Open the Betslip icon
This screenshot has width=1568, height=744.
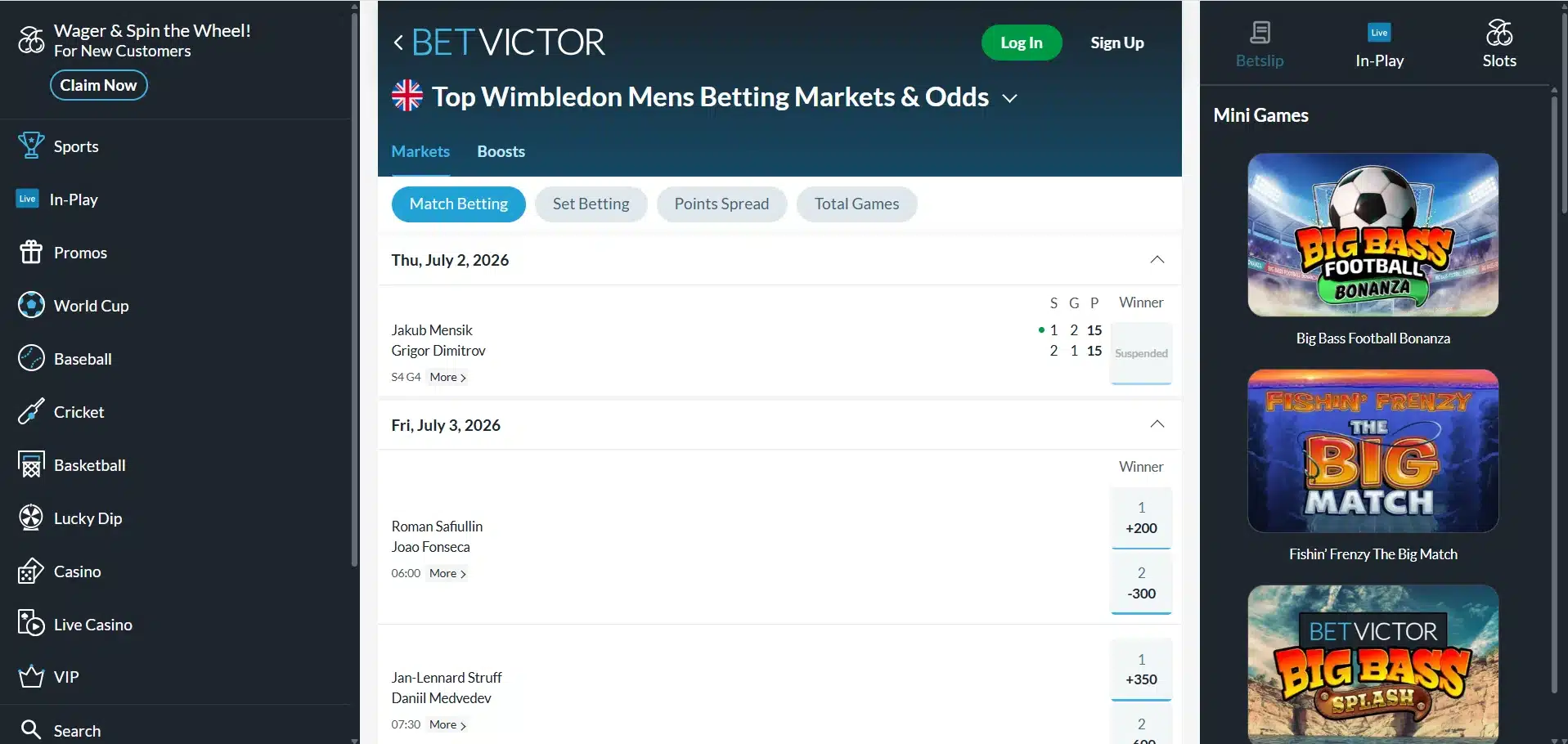coord(1260,33)
